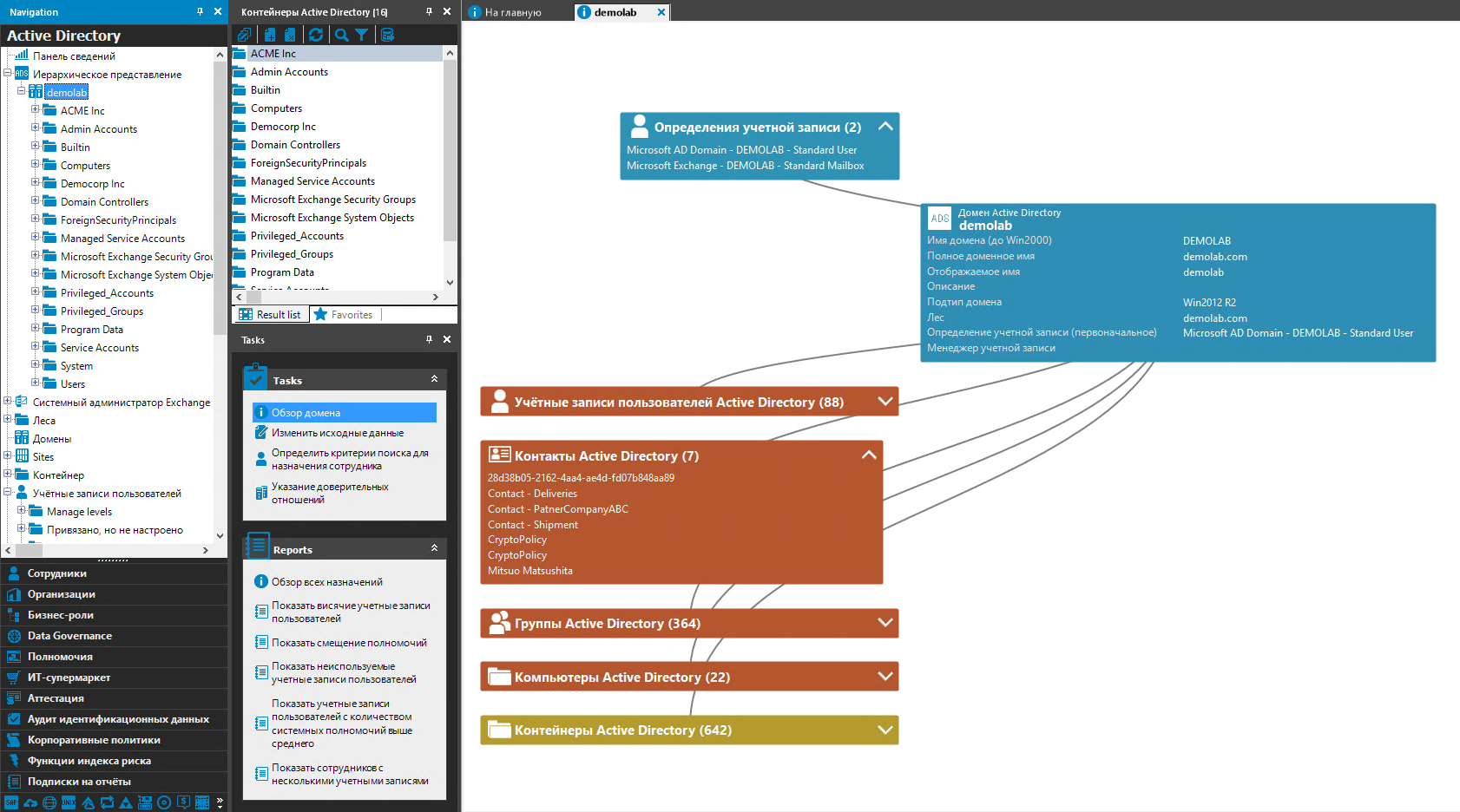
Task: Open the network card module icon
Action: pyautogui.click(x=145, y=802)
